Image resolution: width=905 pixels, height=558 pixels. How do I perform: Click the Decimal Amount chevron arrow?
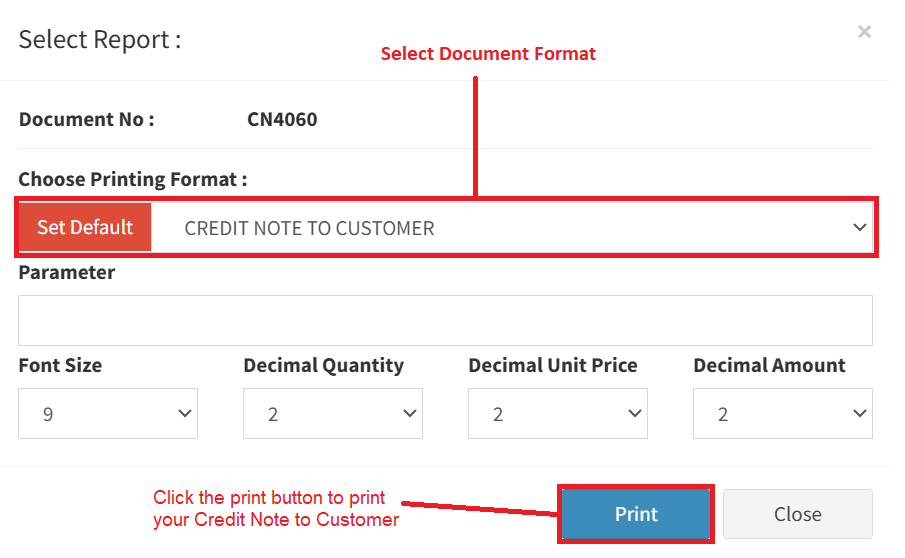(859, 414)
